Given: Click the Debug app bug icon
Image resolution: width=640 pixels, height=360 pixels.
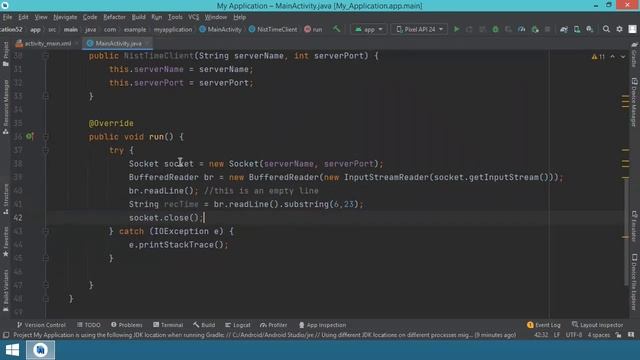Looking at the screenshot, I should [495, 29].
